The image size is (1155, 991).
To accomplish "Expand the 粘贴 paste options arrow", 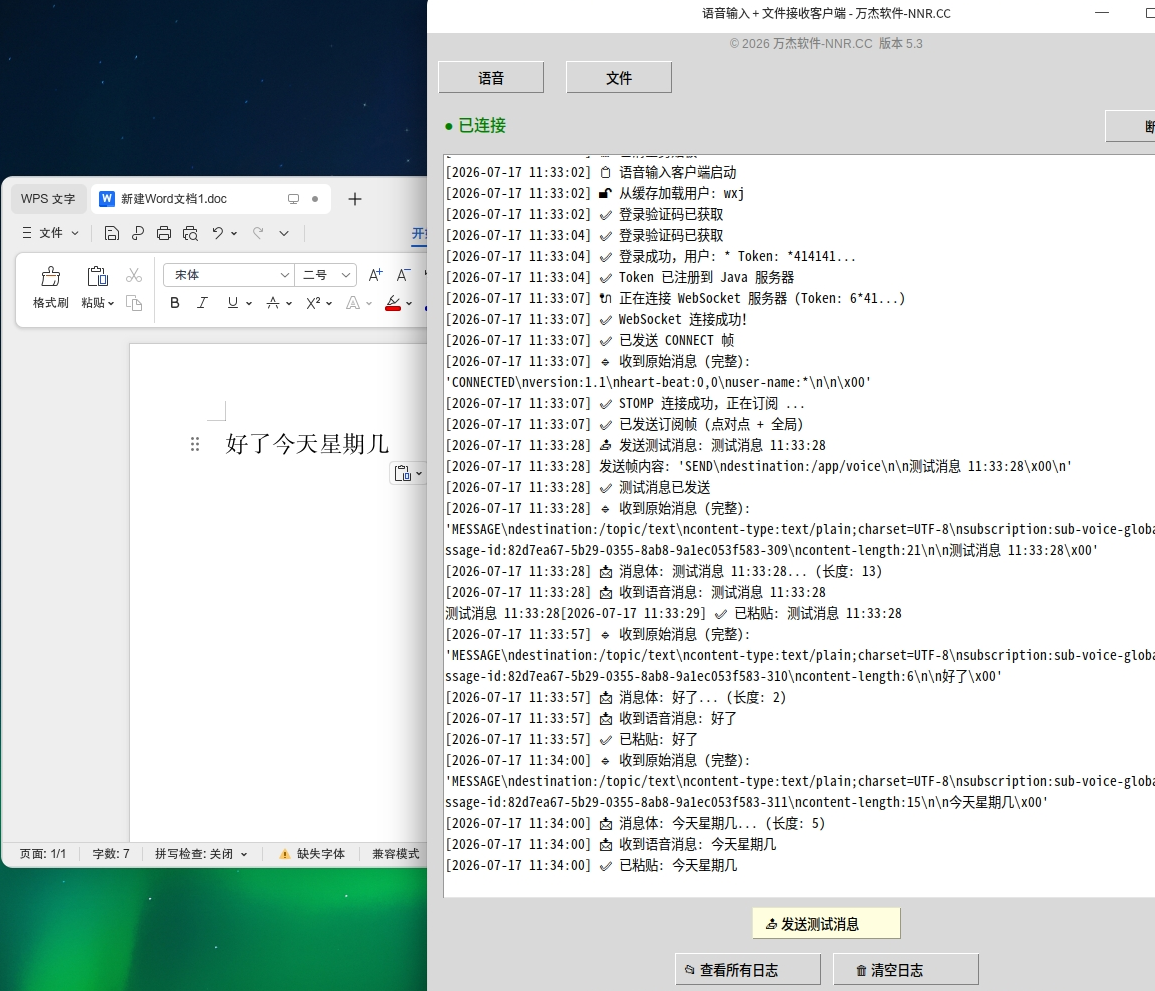I will (111, 304).
